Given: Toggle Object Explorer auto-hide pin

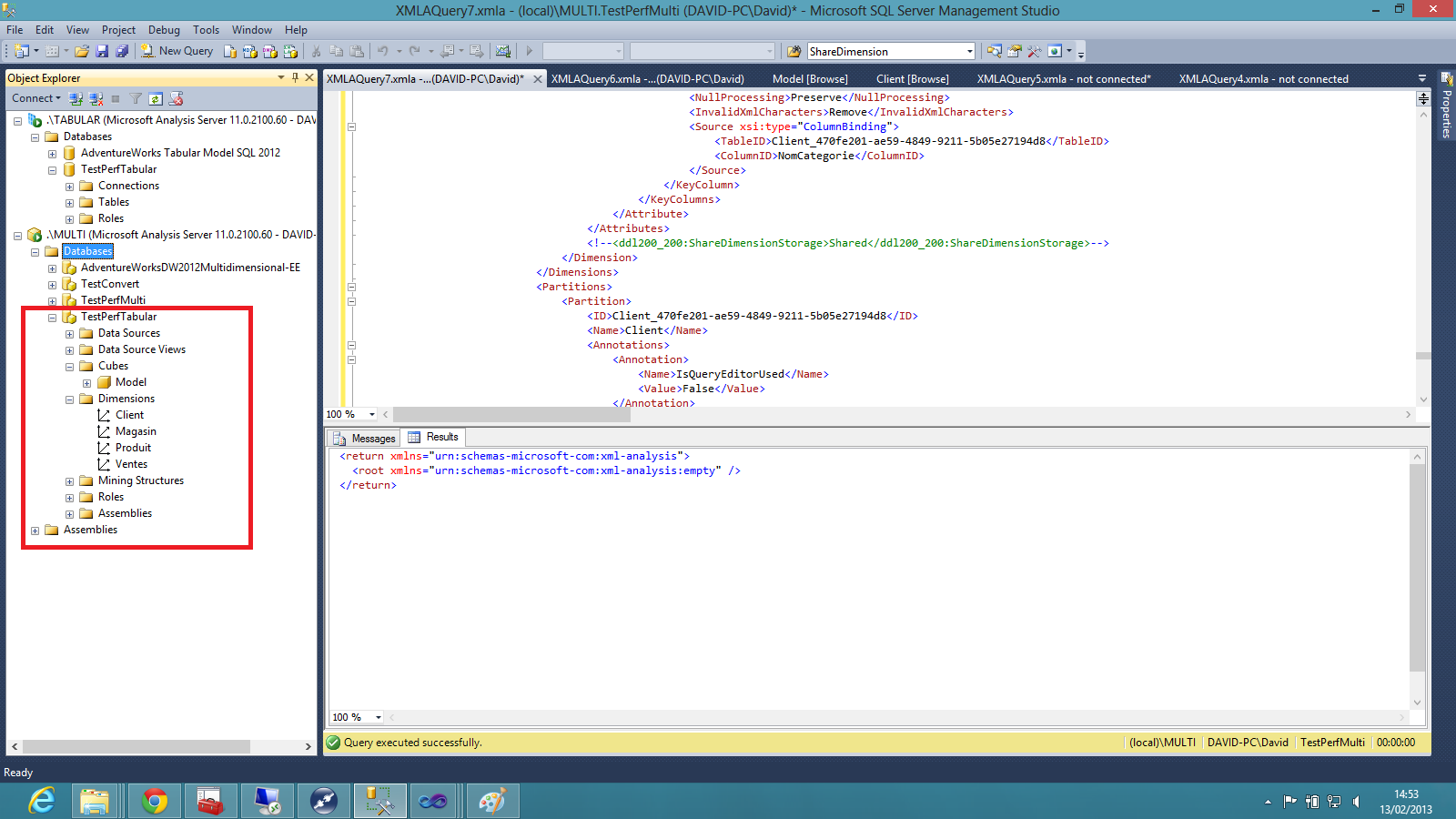Looking at the screenshot, I should coord(295,78).
